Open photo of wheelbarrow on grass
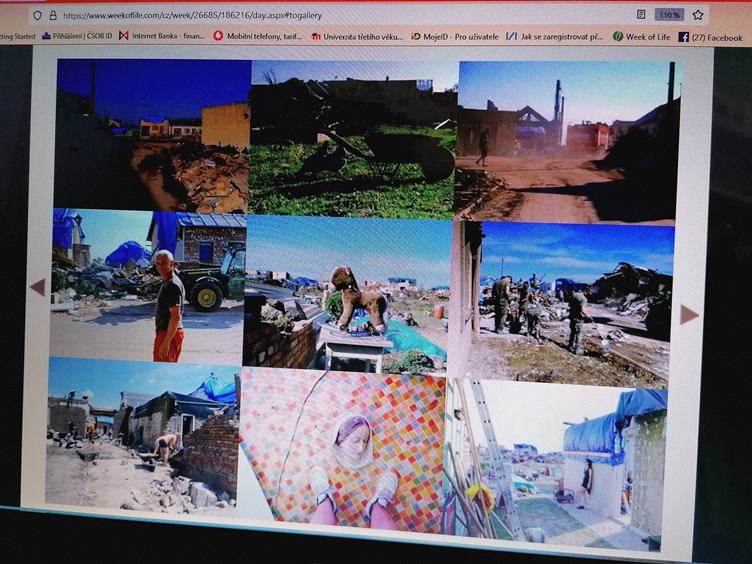752x564 pixels. [x=352, y=140]
